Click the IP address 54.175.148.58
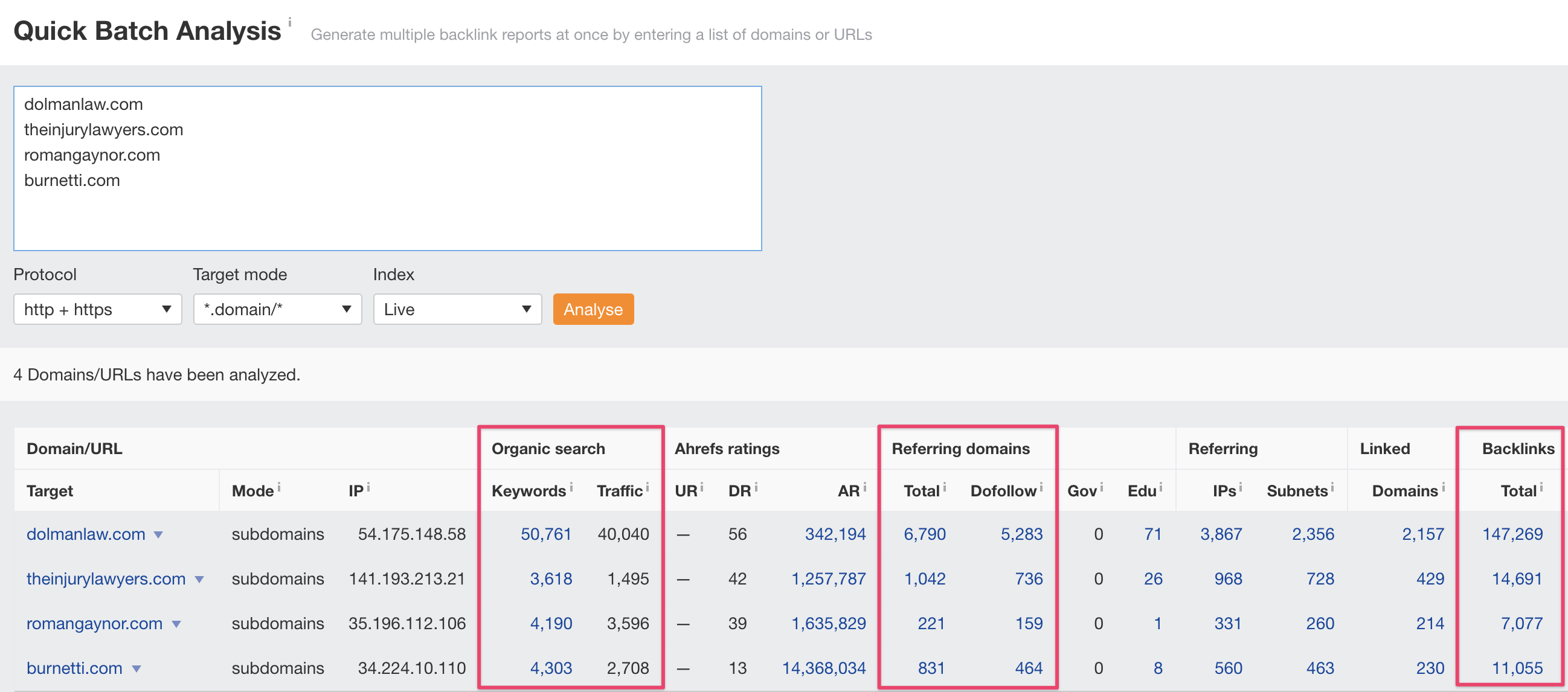 [411, 534]
